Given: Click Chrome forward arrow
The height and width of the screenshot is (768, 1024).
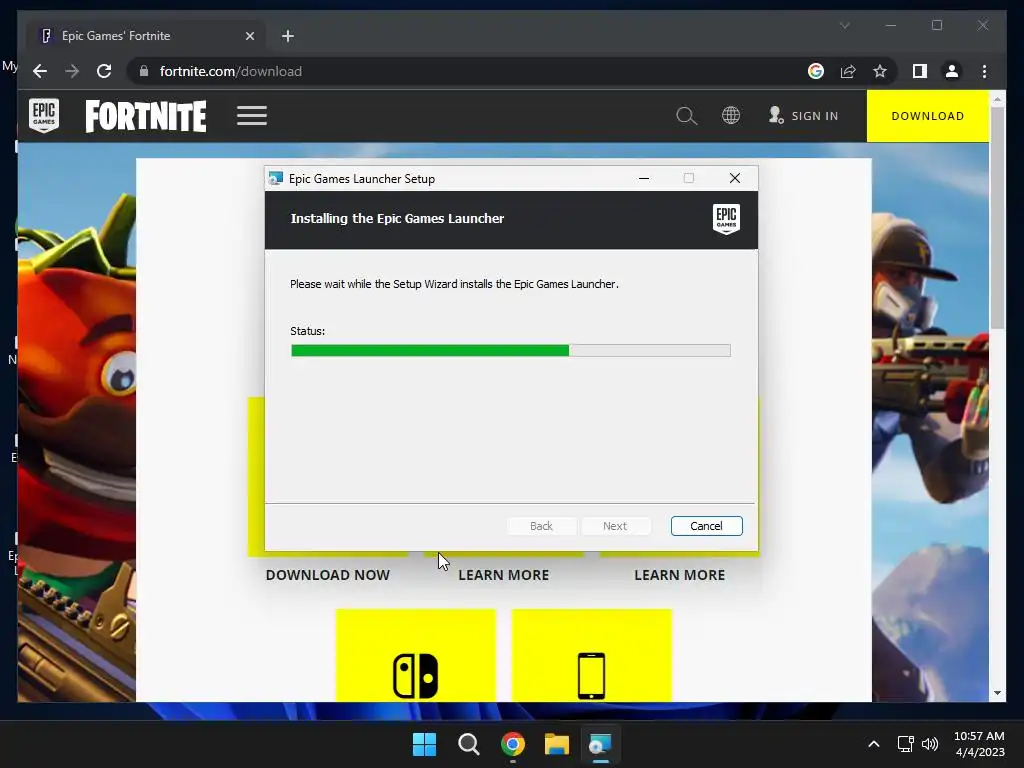Looking at the screenshot, I should 72,71.
